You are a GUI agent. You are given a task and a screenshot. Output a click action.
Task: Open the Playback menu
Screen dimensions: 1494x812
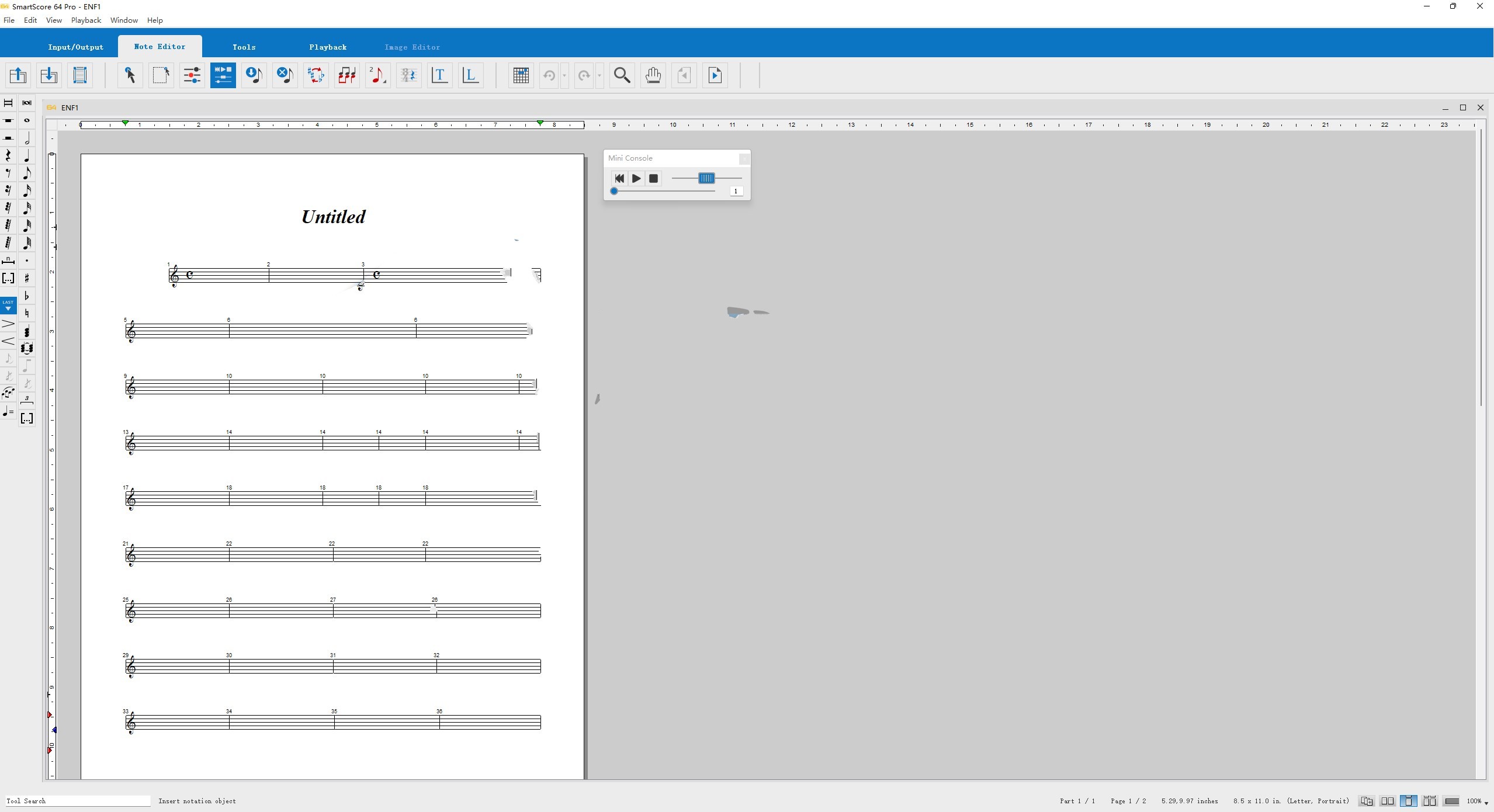coord(86,20)
